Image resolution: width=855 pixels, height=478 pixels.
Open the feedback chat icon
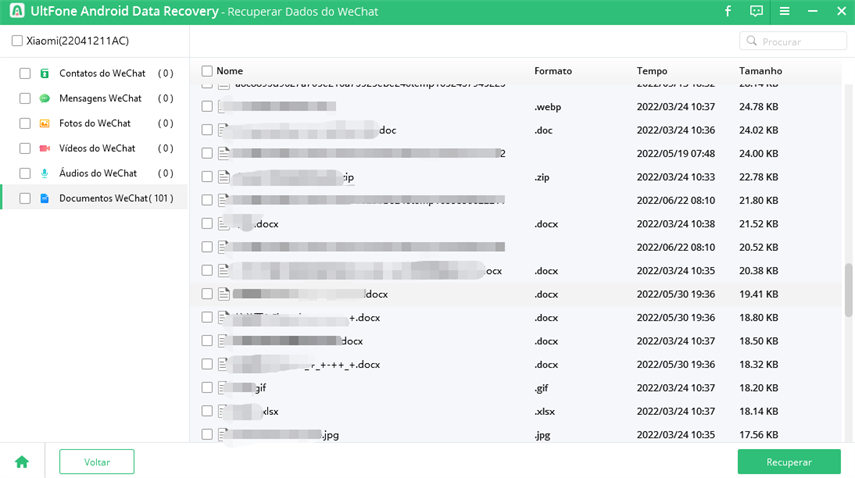pyautogui.click(x=756, y=12)
